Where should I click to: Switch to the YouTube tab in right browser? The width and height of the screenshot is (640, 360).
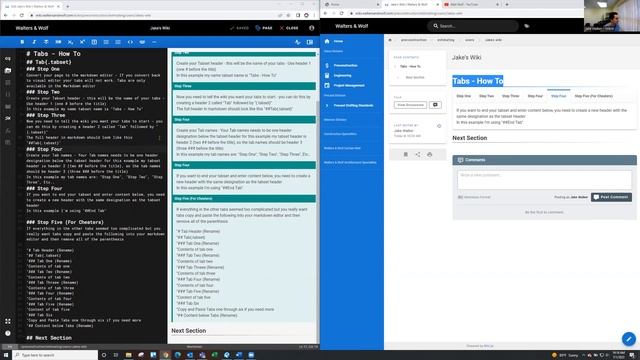tap(471, 4)
